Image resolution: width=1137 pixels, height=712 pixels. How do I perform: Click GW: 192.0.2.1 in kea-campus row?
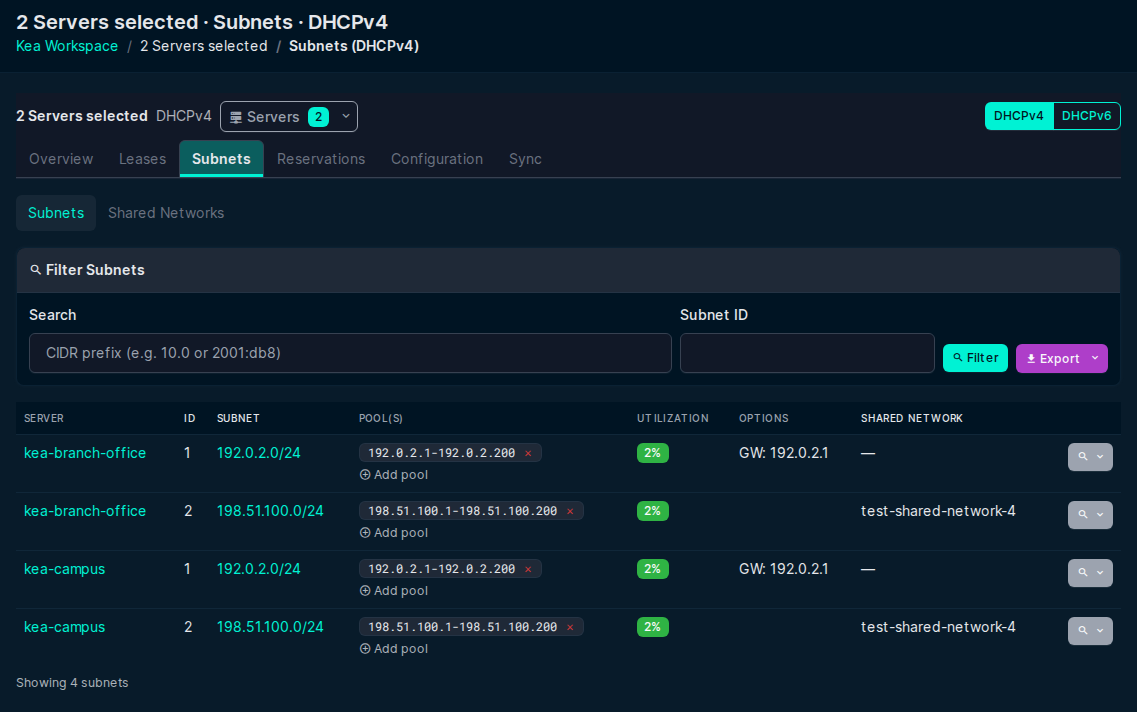coord(783,569)
